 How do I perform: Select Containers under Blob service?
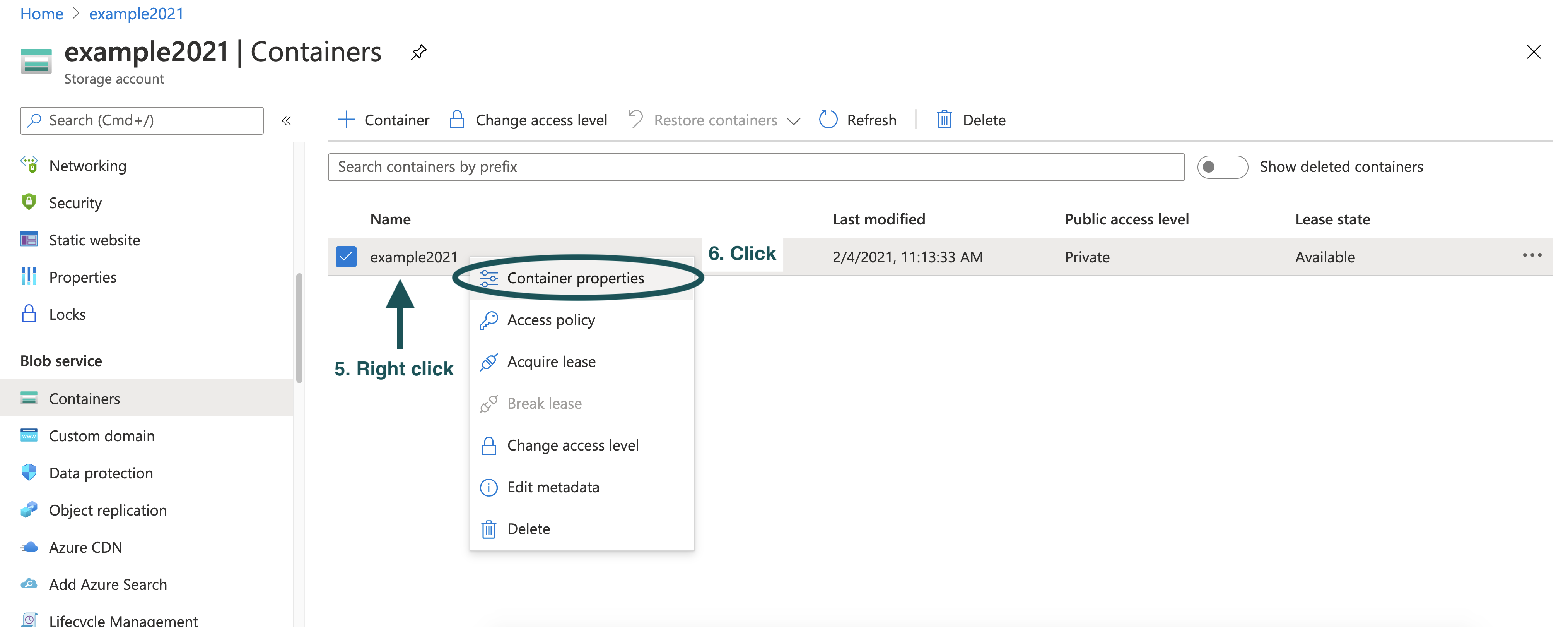[147, 399]
